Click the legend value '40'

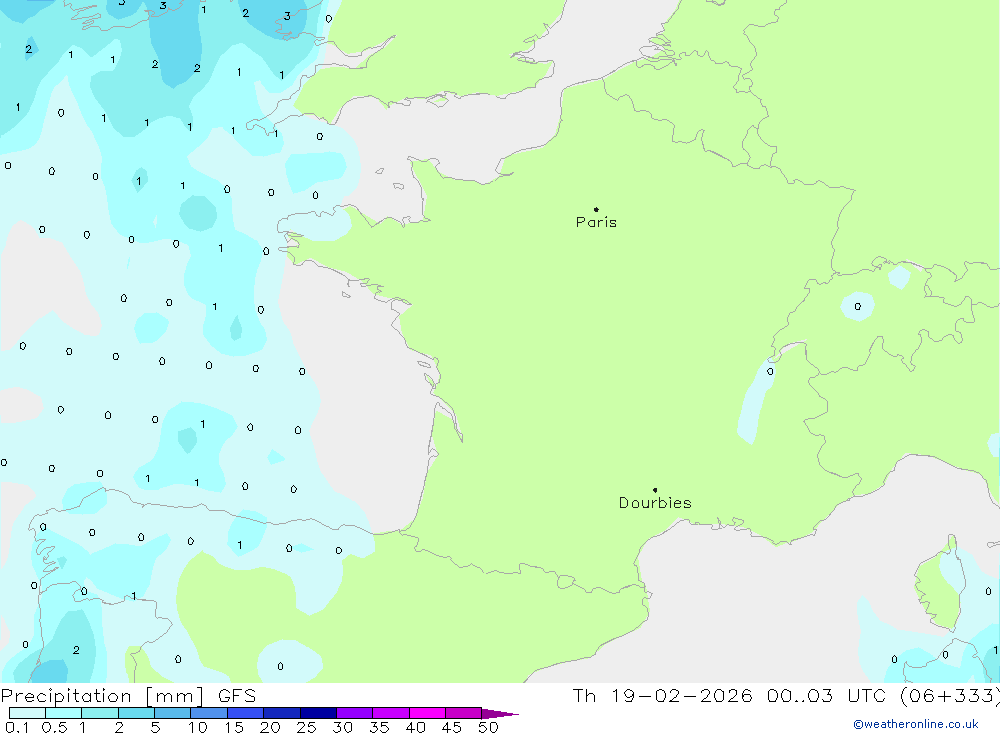click(x=416, y=727)
